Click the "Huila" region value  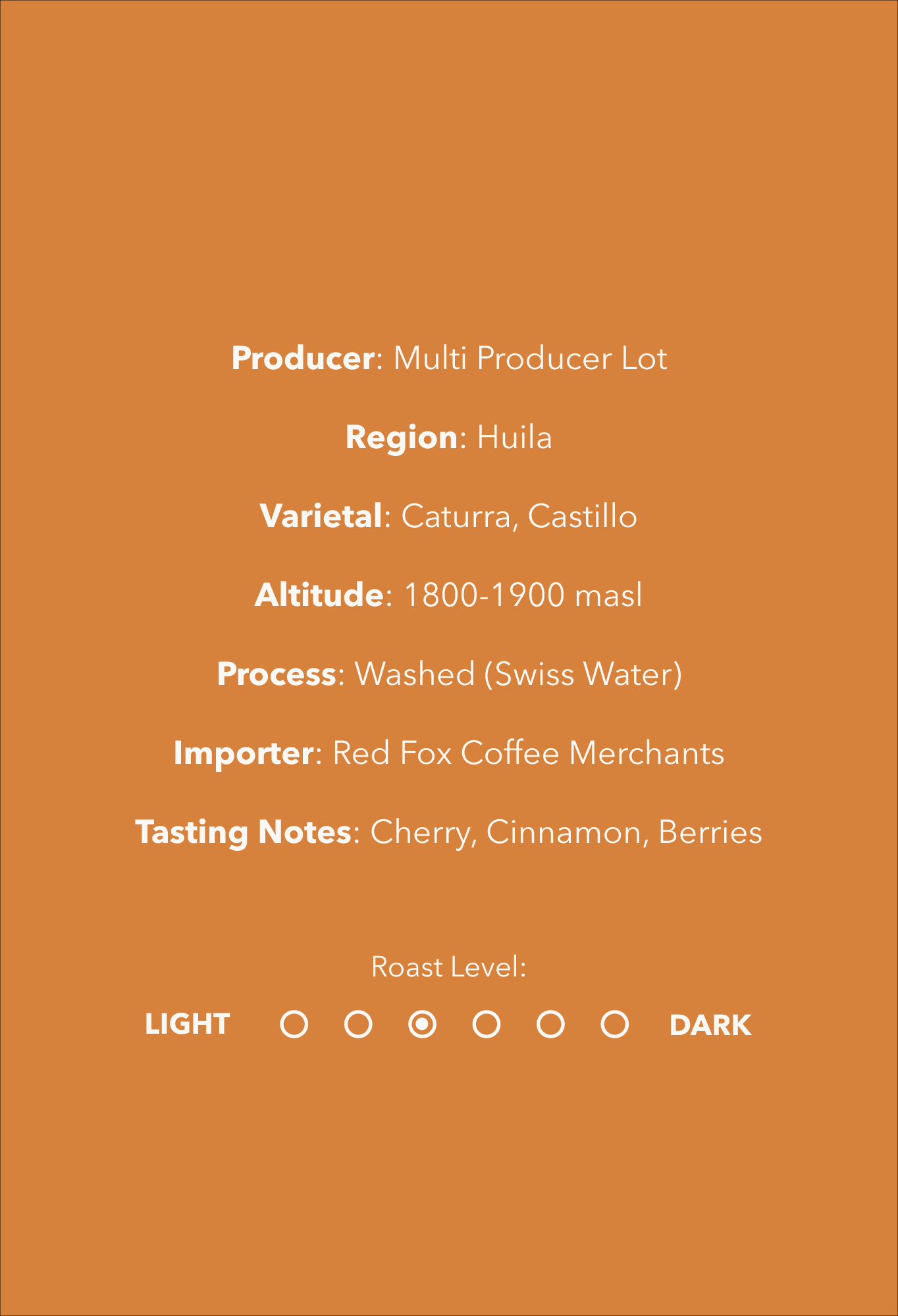pos(514,438)
